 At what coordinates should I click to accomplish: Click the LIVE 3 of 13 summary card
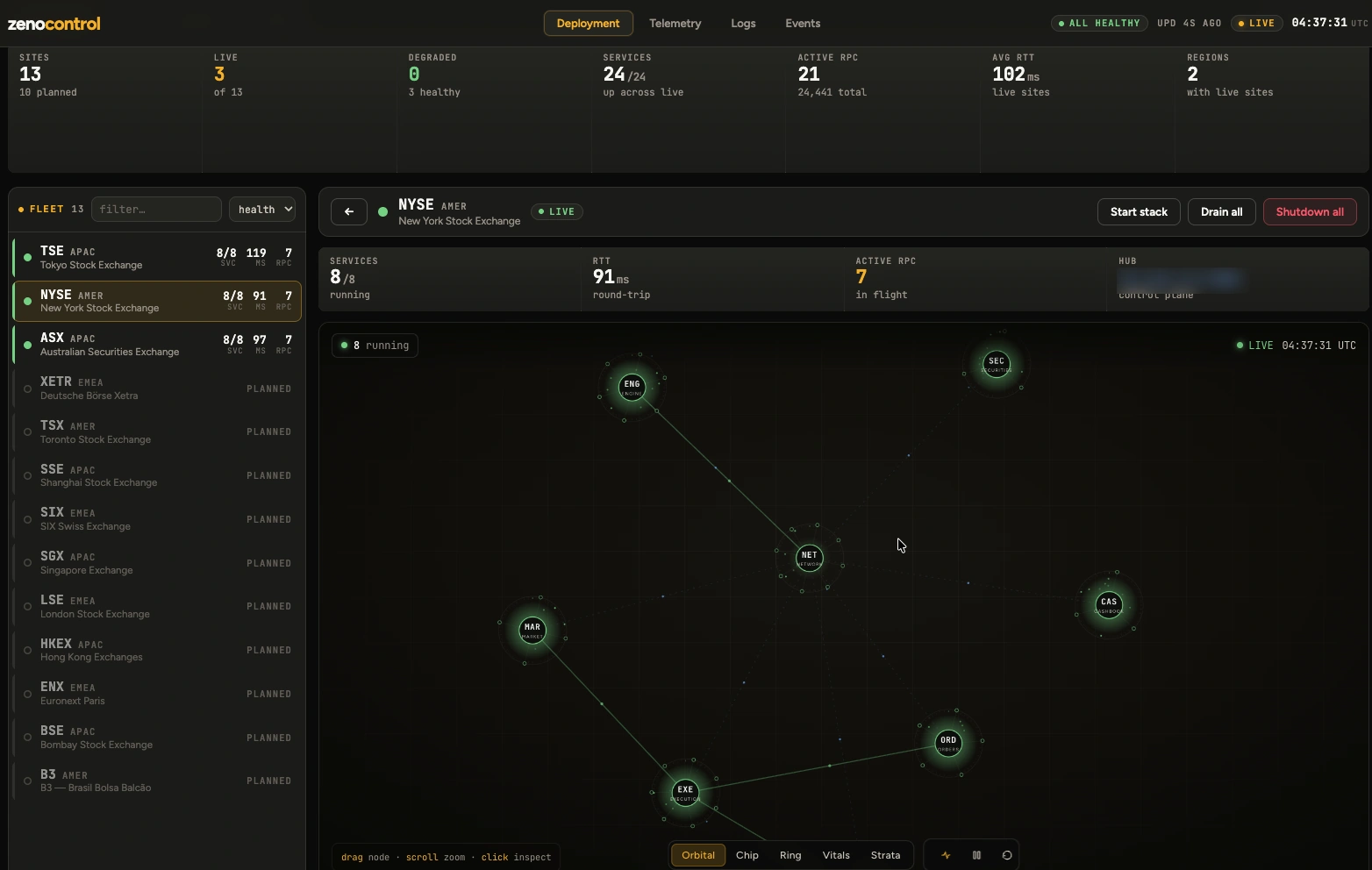pos(300,110)
